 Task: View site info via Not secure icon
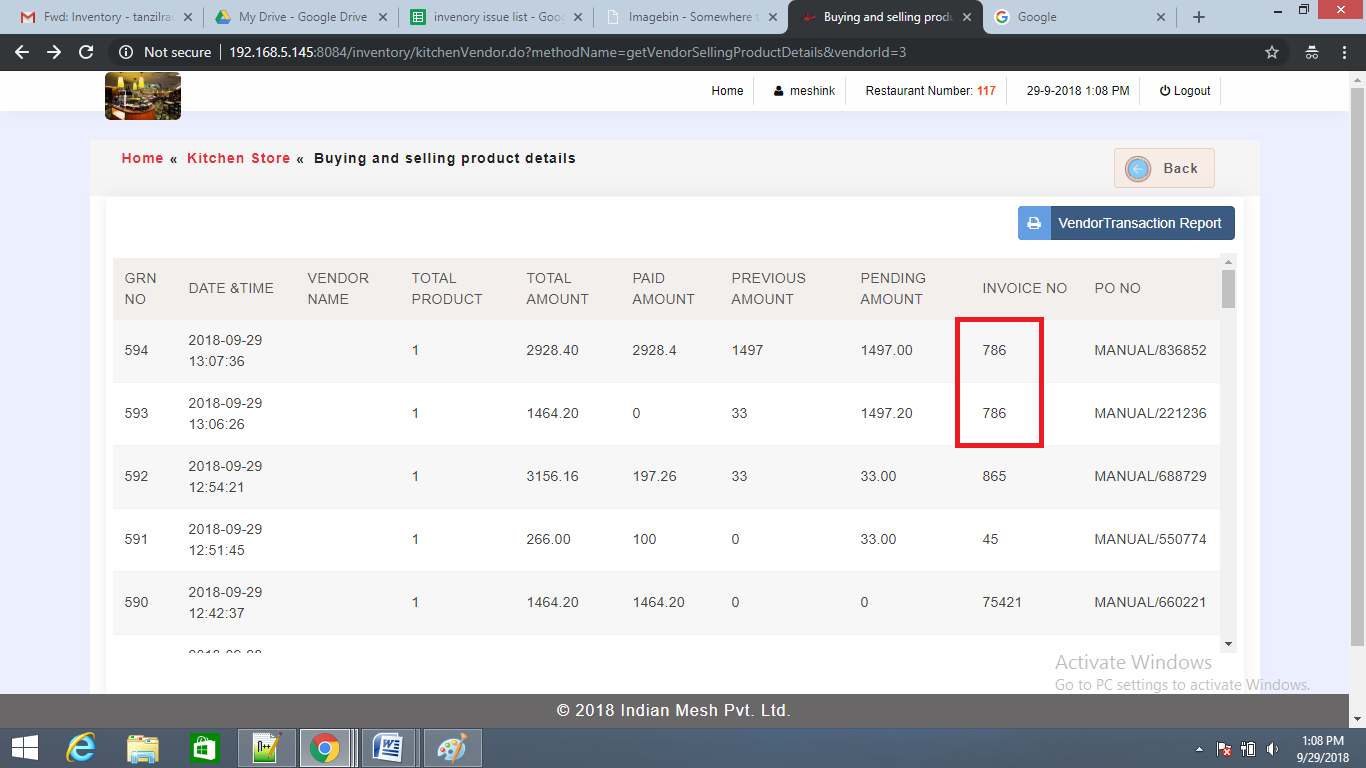pyautogui.click(x=126, y=52)
